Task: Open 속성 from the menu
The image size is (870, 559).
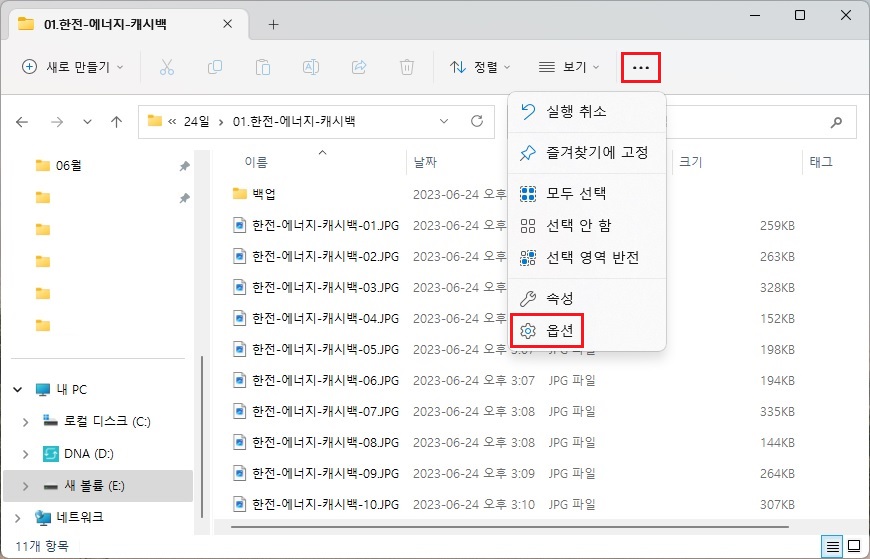Action: [x=587, y=299]
